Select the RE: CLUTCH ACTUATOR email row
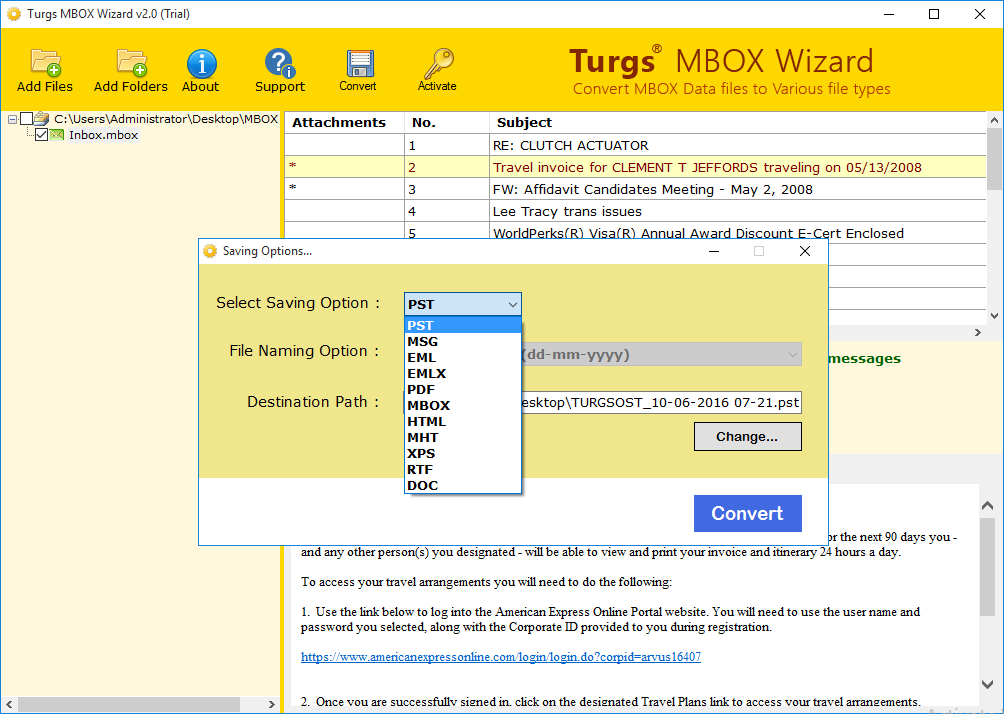 635,145
